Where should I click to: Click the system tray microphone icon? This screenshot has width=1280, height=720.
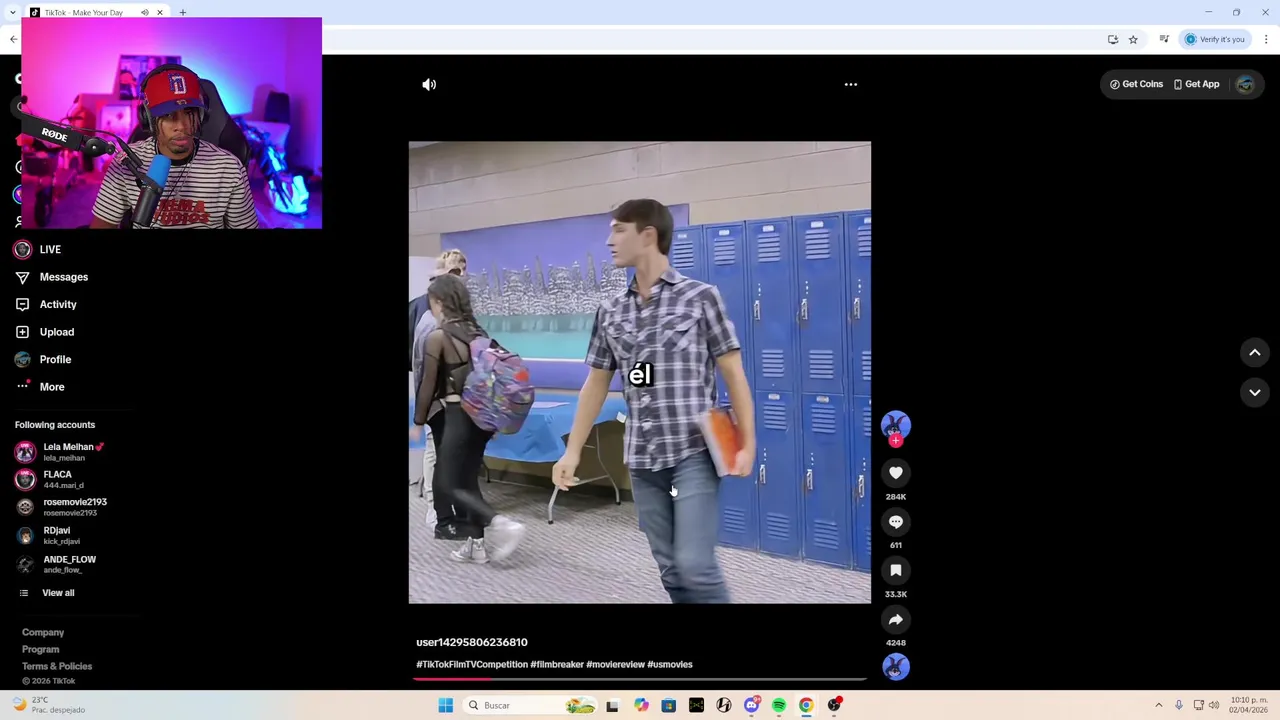[x=1179, y=705]
